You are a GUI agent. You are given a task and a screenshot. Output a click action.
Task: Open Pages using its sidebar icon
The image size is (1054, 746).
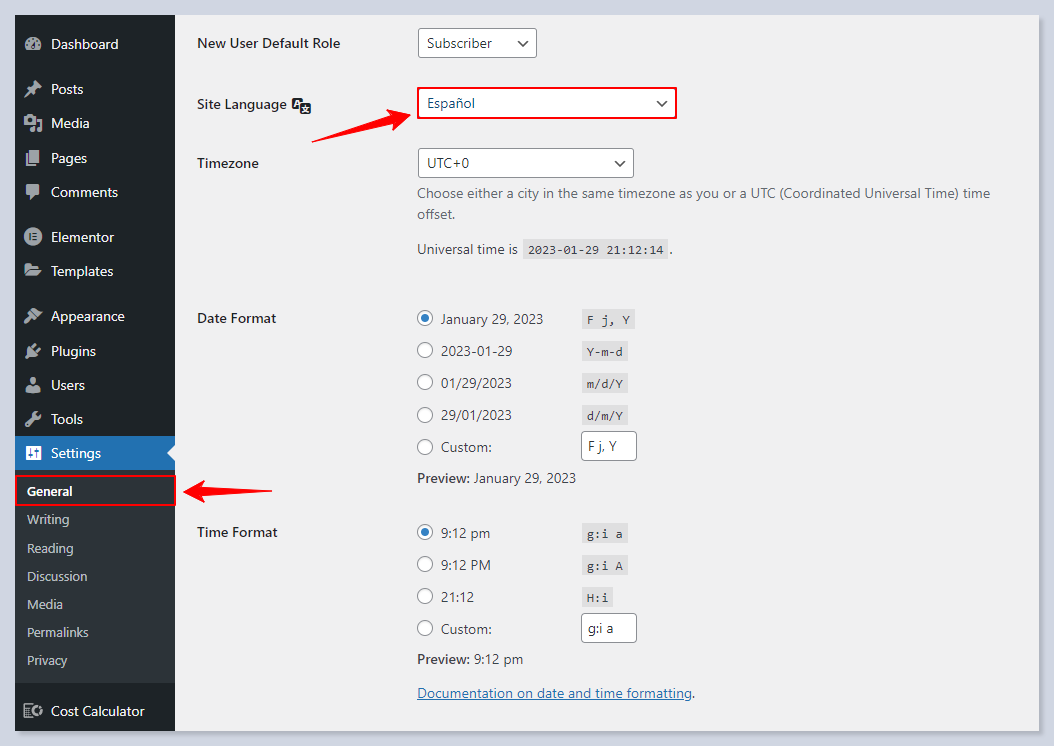tap(33, 158)
